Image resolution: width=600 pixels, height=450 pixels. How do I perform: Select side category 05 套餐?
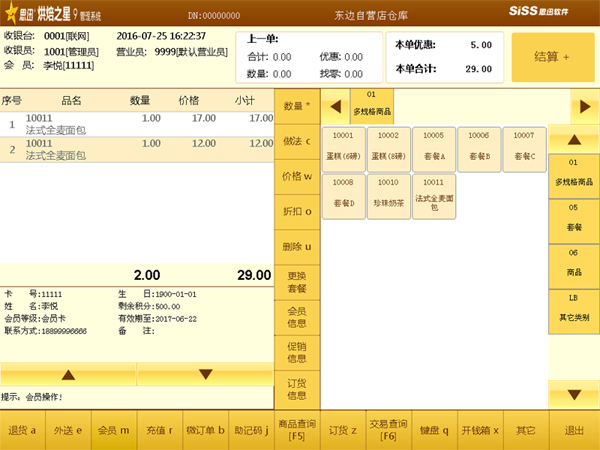(x=574, y=222)
